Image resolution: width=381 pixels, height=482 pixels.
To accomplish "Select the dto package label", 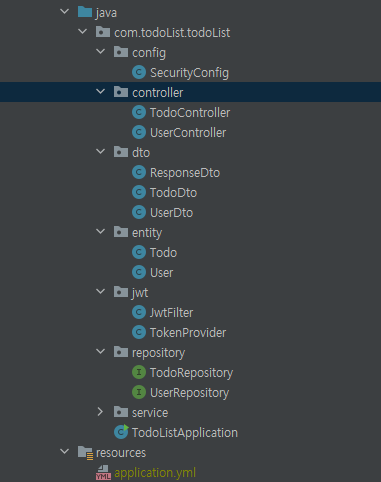I will point(141,153).
